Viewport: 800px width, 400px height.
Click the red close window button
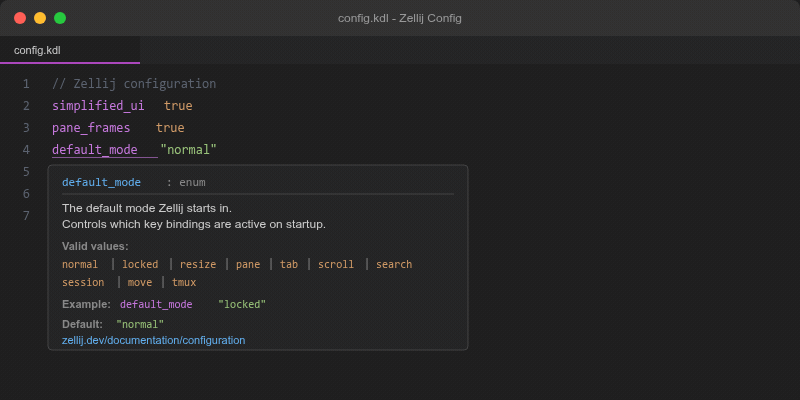20,18
